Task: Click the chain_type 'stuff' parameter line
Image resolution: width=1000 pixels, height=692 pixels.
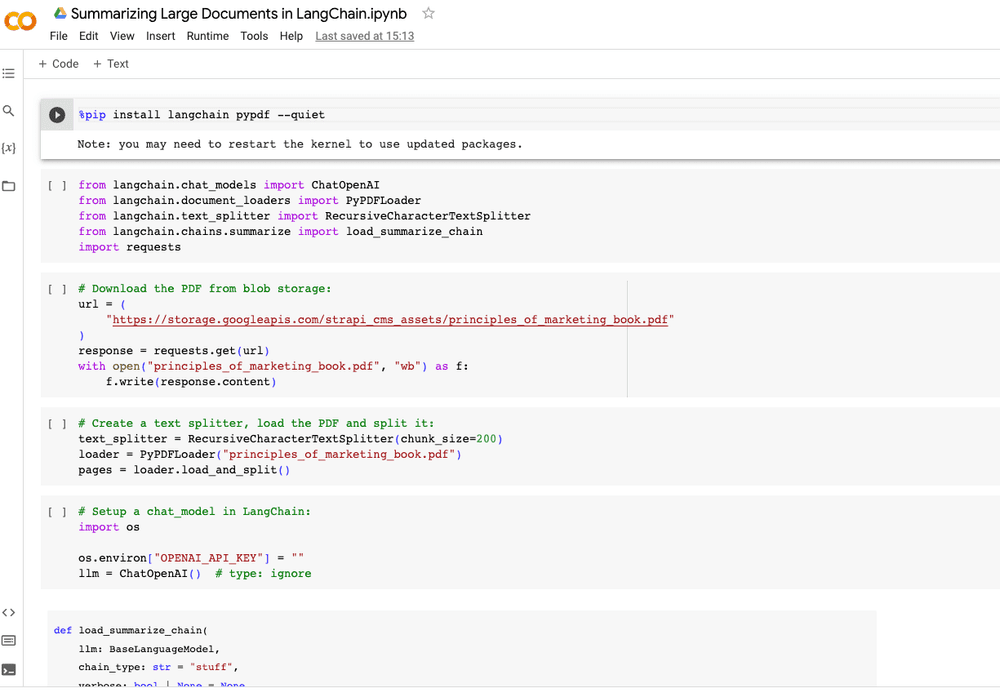Action: [158, 667]
